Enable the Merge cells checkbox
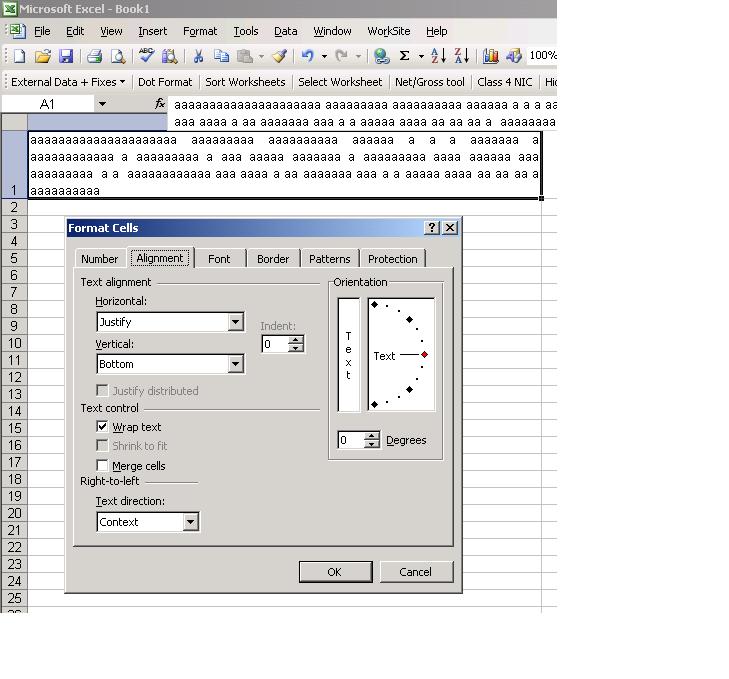This screenshot has width=729, height=679. [x=102, y=466]
